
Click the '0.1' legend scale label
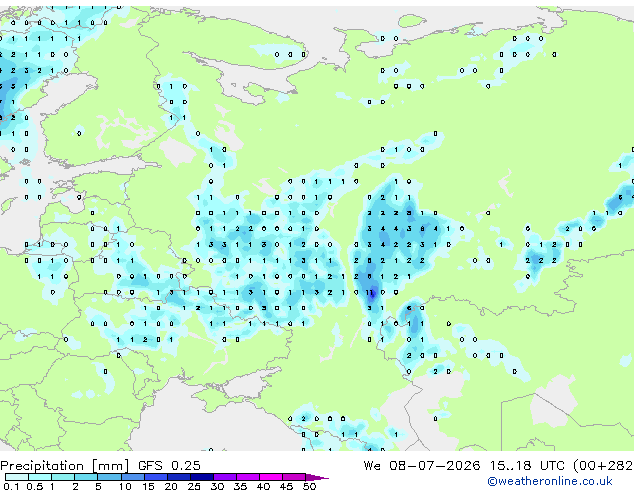tap(11, 486)
